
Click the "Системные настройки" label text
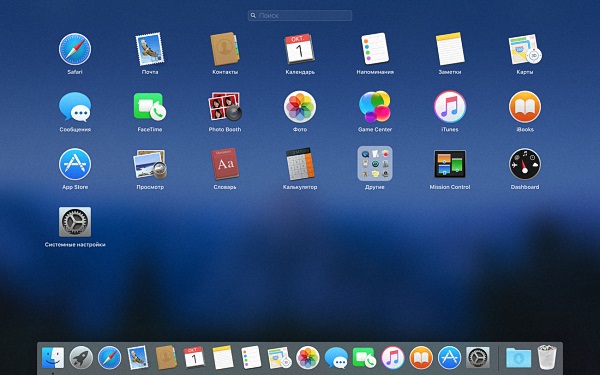click(x=75, y=245)
